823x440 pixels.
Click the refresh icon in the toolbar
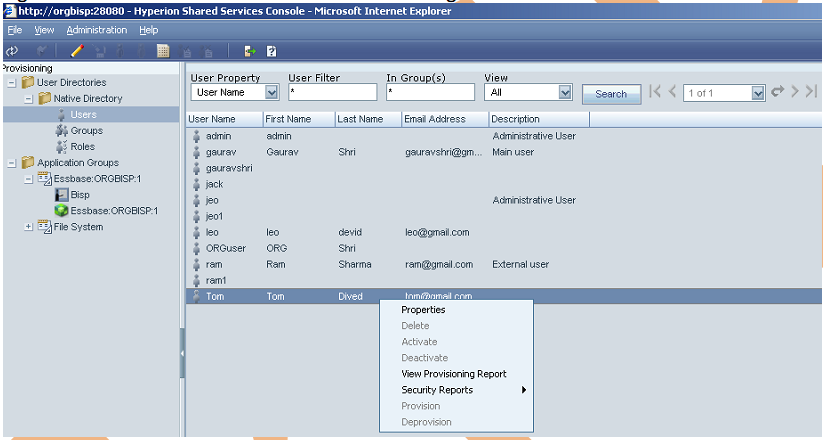pos(12,51)
